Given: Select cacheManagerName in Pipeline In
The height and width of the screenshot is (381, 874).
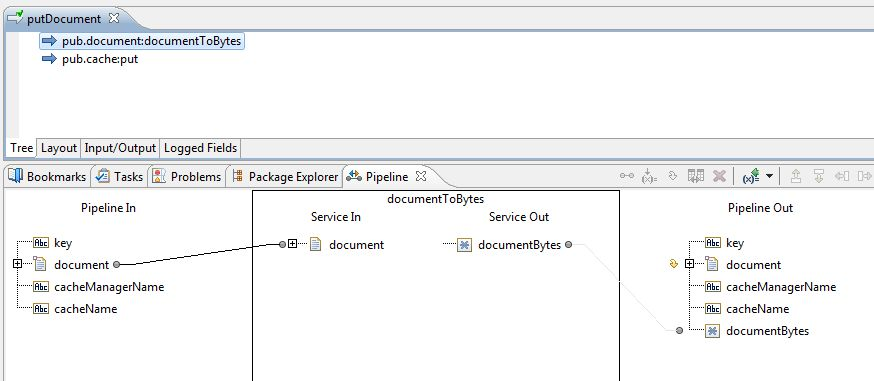Looking at the screenshot, I should point(109,287).
